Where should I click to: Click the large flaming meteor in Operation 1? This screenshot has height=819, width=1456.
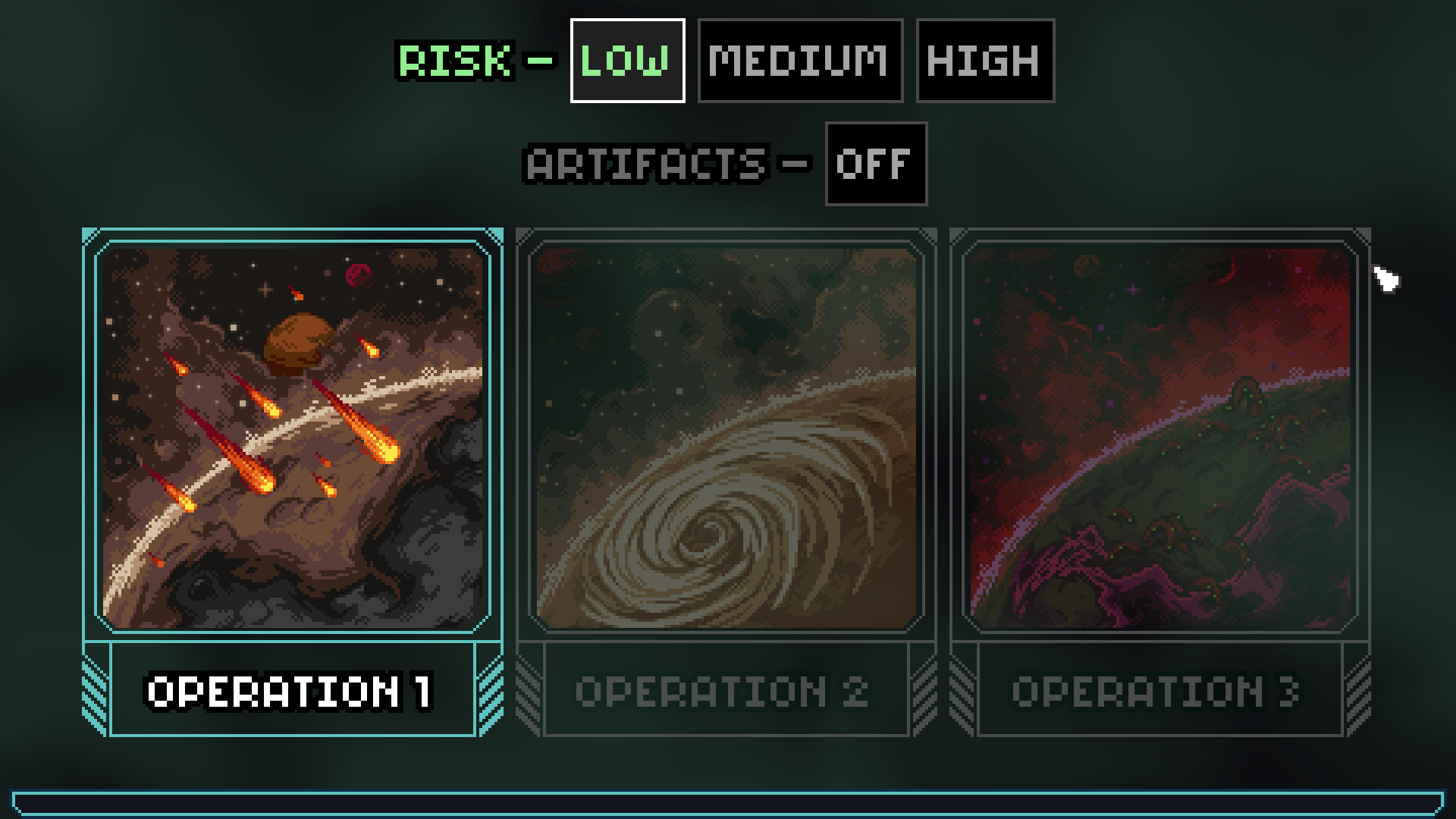[356, 421]
